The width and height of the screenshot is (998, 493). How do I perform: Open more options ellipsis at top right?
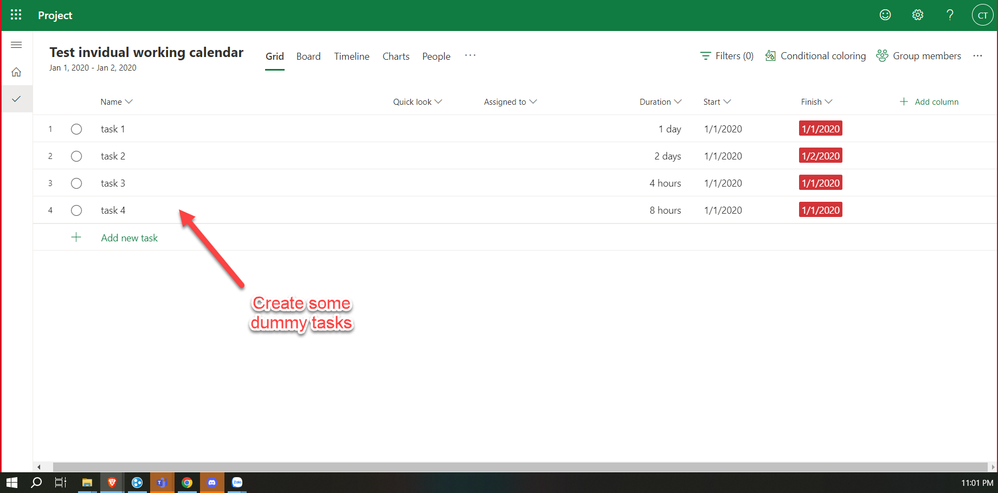(x=978, y=56)
